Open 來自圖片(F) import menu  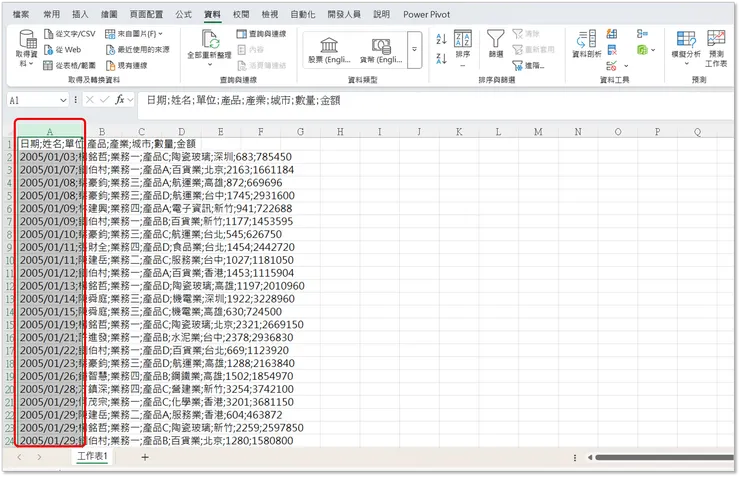click(x=134, y=34)
